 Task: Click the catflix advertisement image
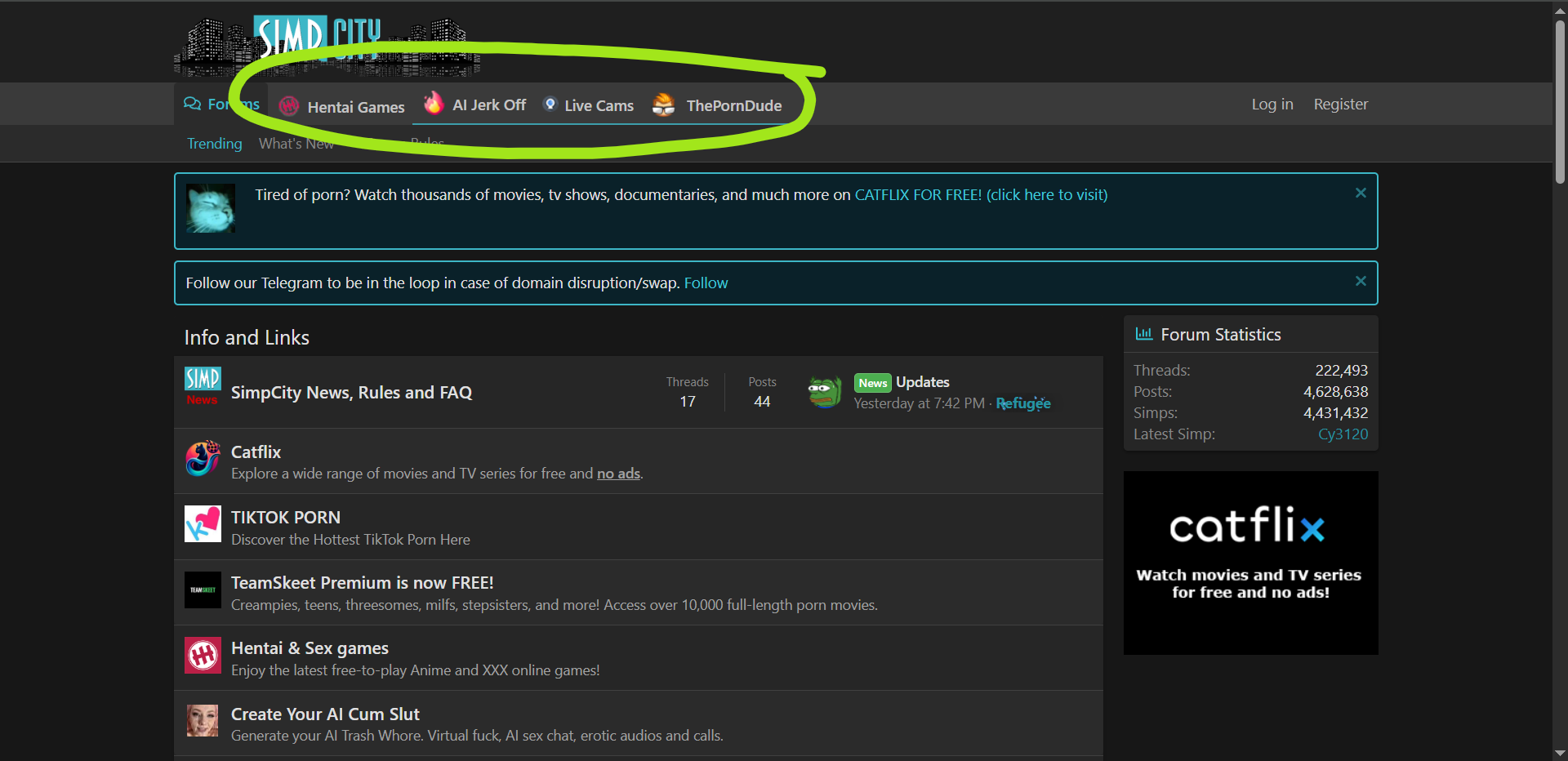pyautogui.click(x=1251, y=563)
